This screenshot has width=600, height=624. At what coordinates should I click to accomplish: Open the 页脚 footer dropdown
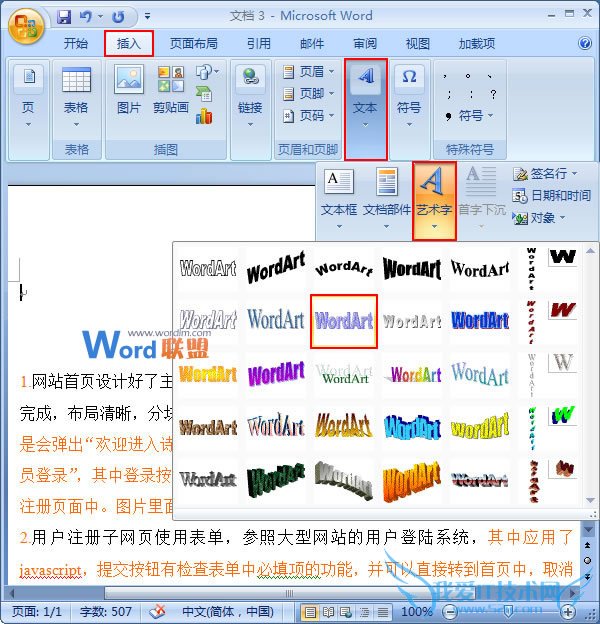309,94
